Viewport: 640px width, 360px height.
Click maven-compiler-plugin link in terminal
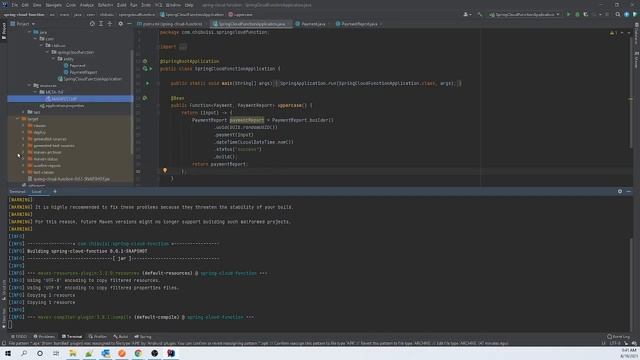(x=84, y=317)
